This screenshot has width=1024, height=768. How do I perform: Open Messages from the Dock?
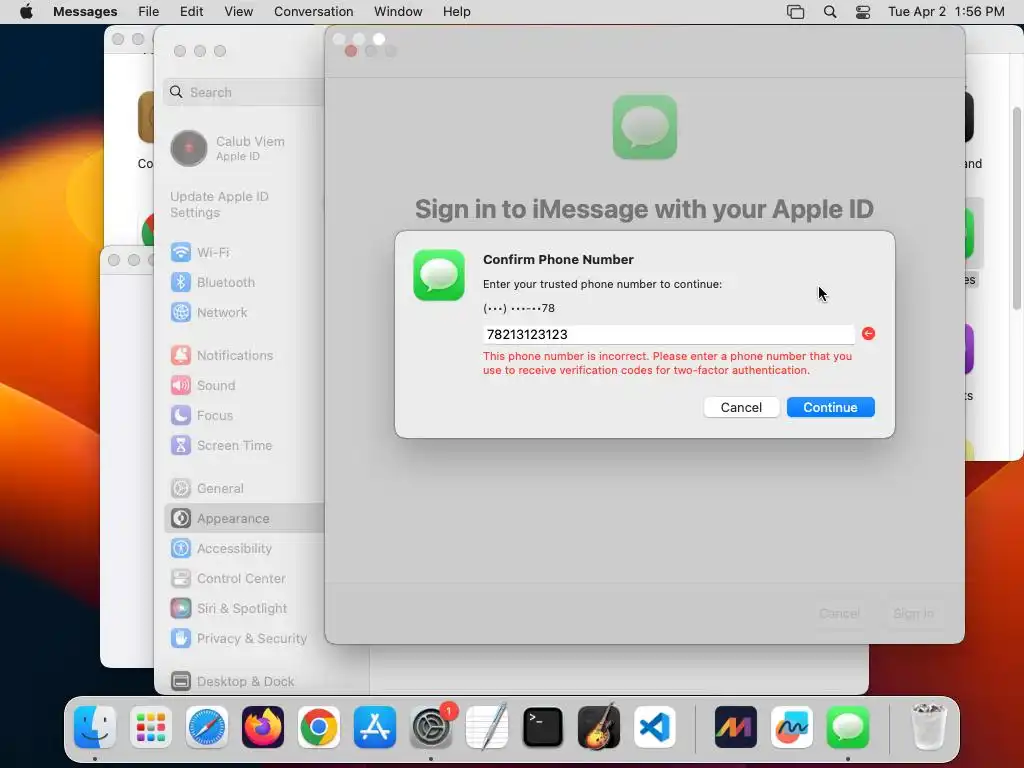tap(848, 727)
